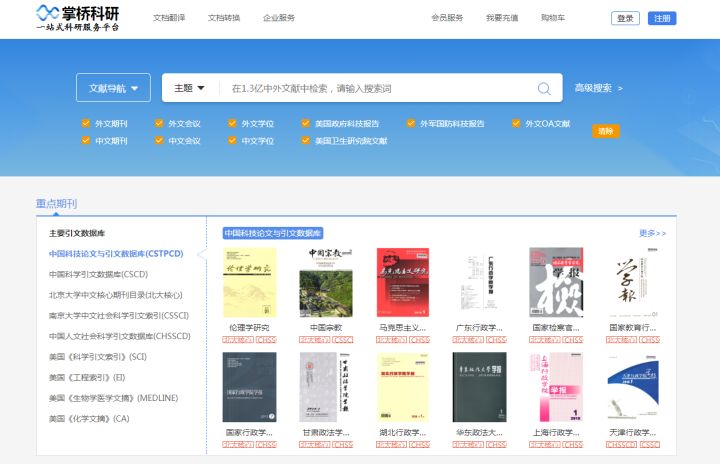Viewport: 720px width, 464px height.
Task: Open the 我要充值 menu item
Action: click(502, 18)
